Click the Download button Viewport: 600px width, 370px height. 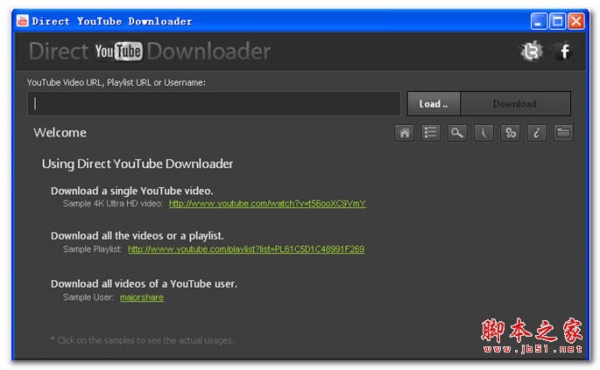(515, 104)
